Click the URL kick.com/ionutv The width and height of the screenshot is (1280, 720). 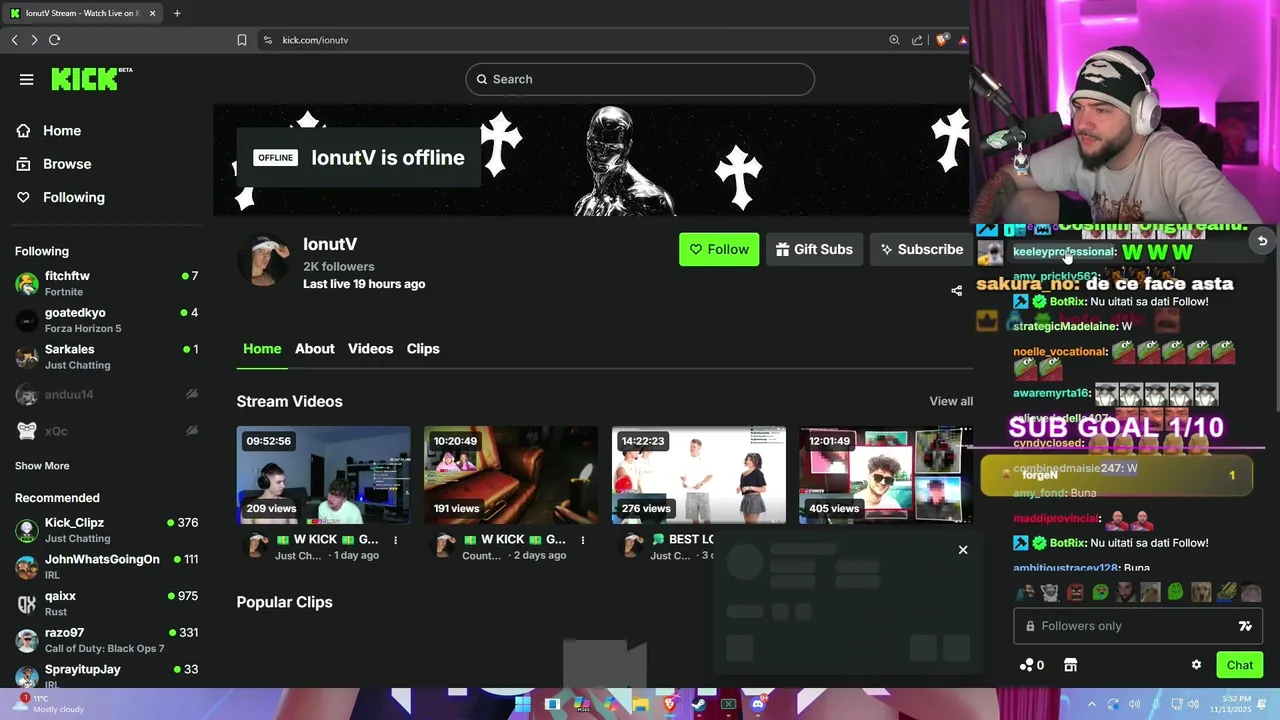point(315,40)
